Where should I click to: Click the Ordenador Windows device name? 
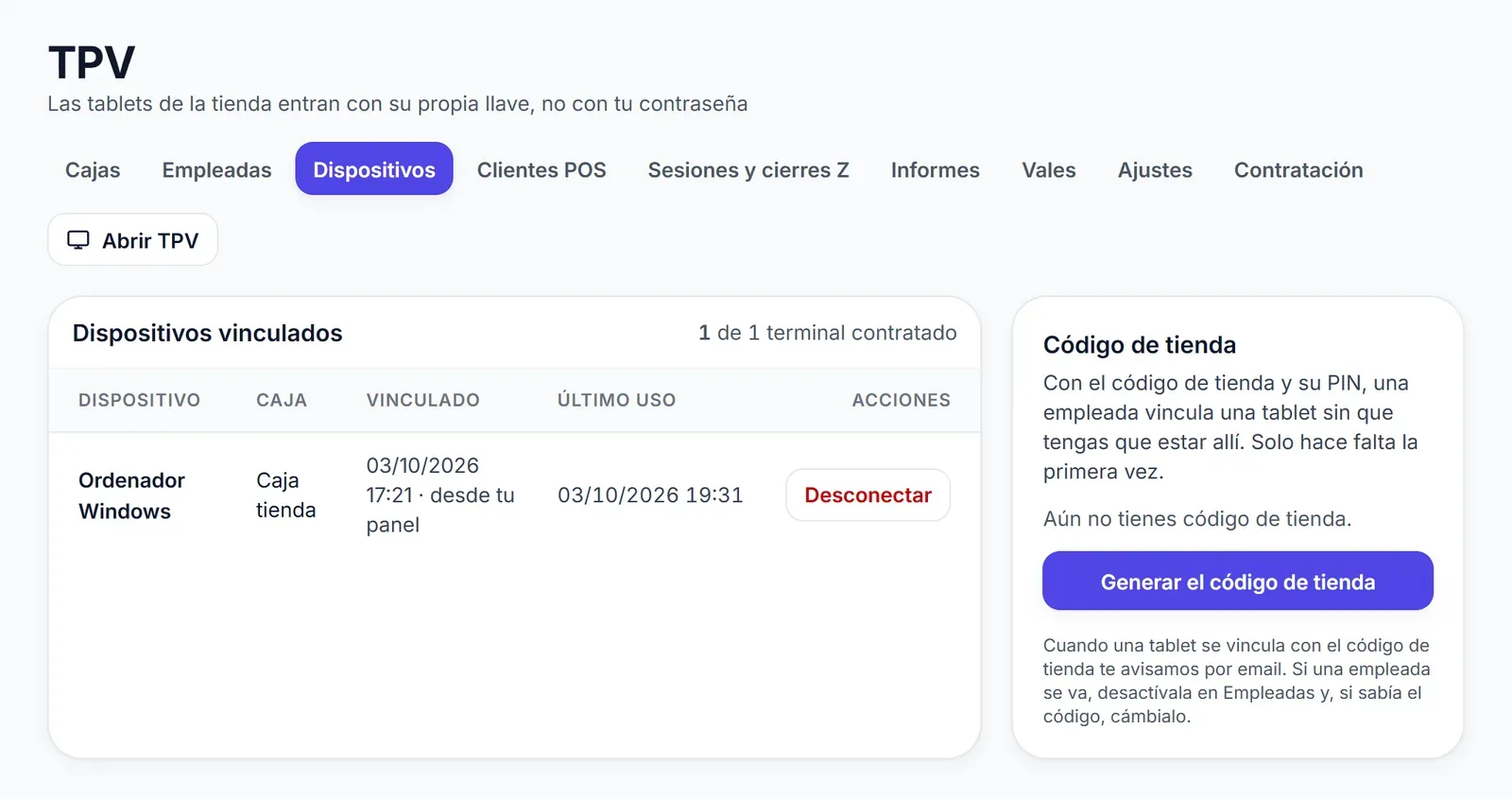pyautogui.click(x=131, y=495)
